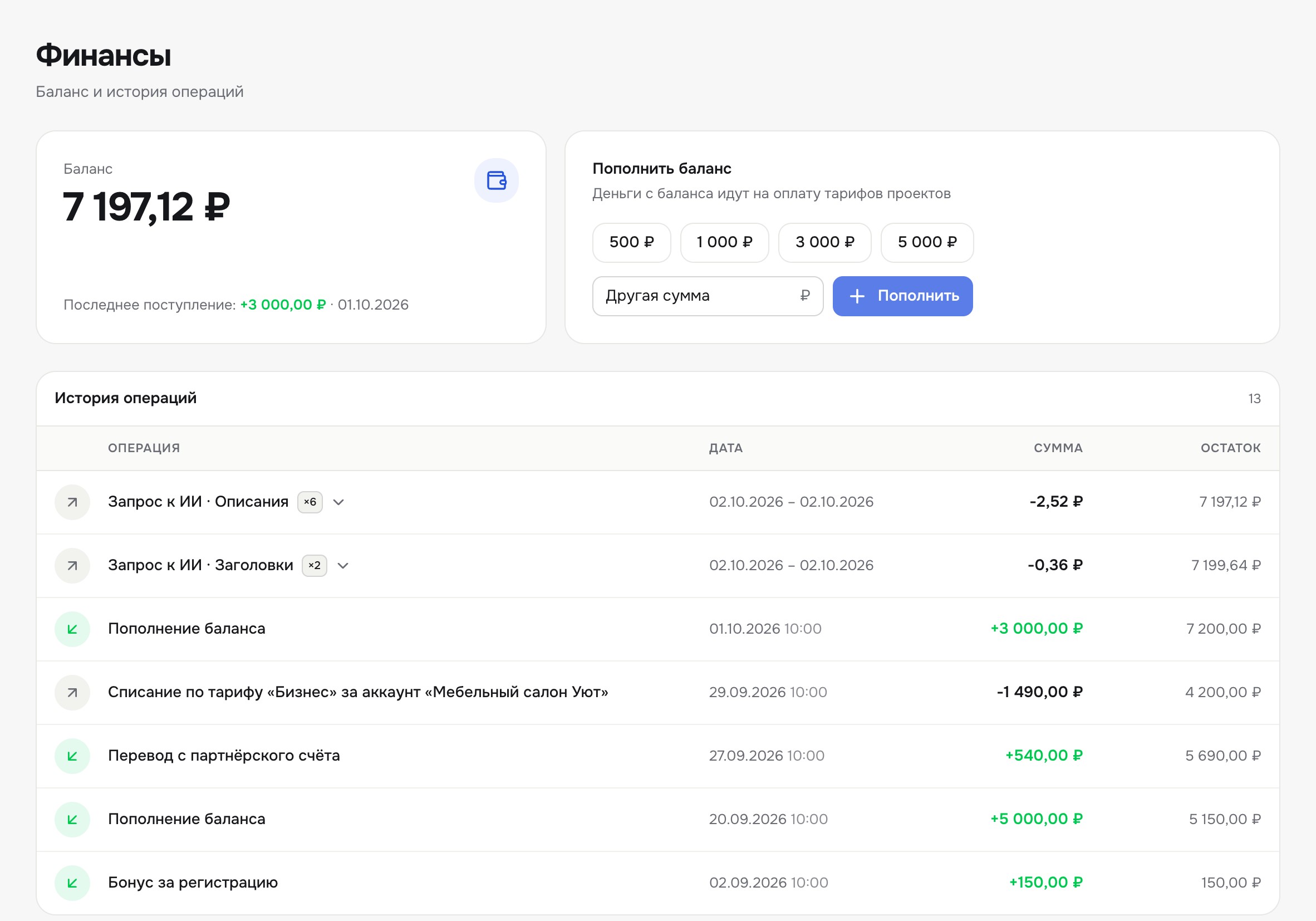Select Перевод с партнёрского счёта row text
The width and height of the screenshot is (1316, 921).
pos(224,756)
